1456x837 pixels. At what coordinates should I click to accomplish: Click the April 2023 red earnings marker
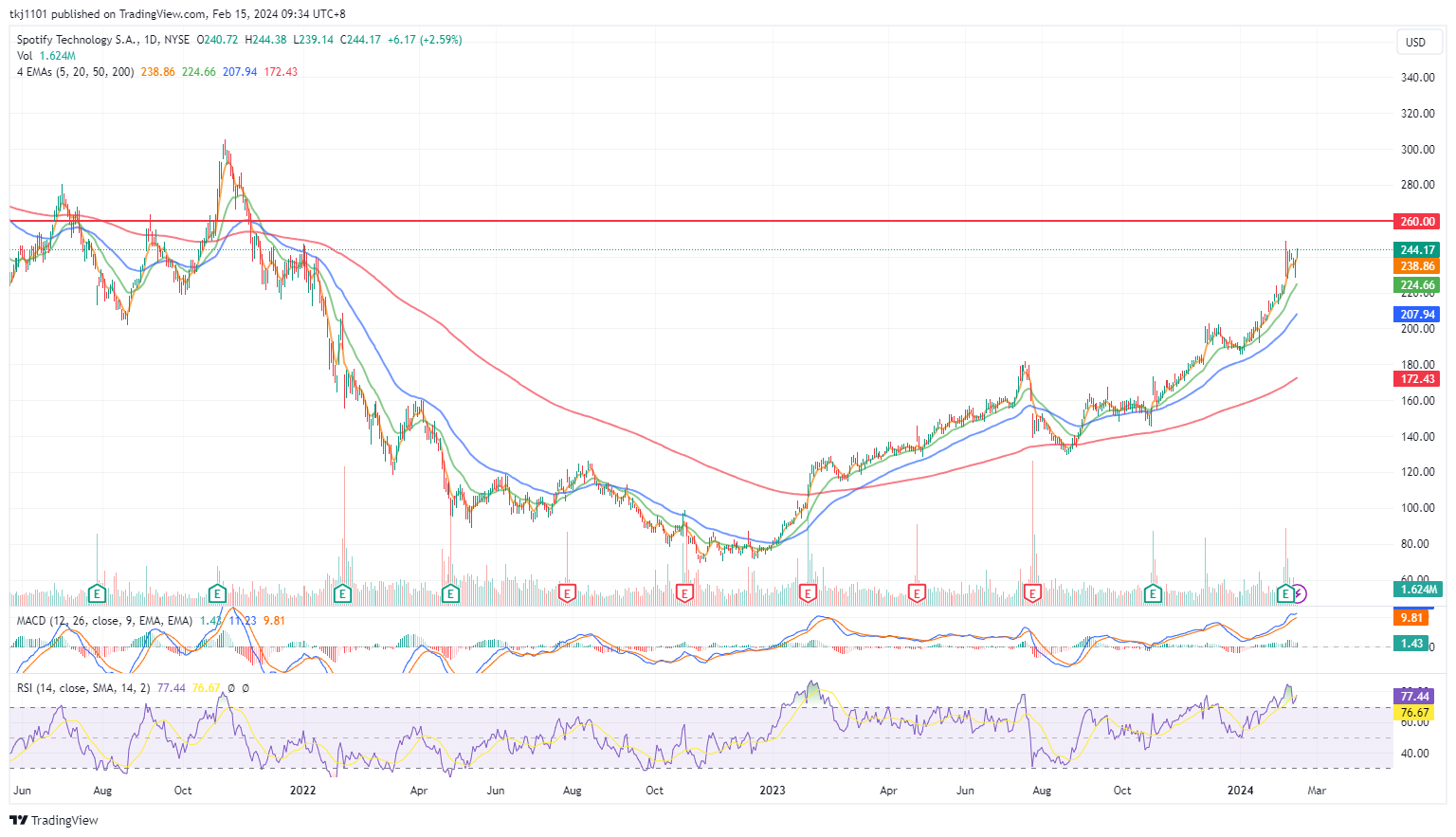click(917, 594)
